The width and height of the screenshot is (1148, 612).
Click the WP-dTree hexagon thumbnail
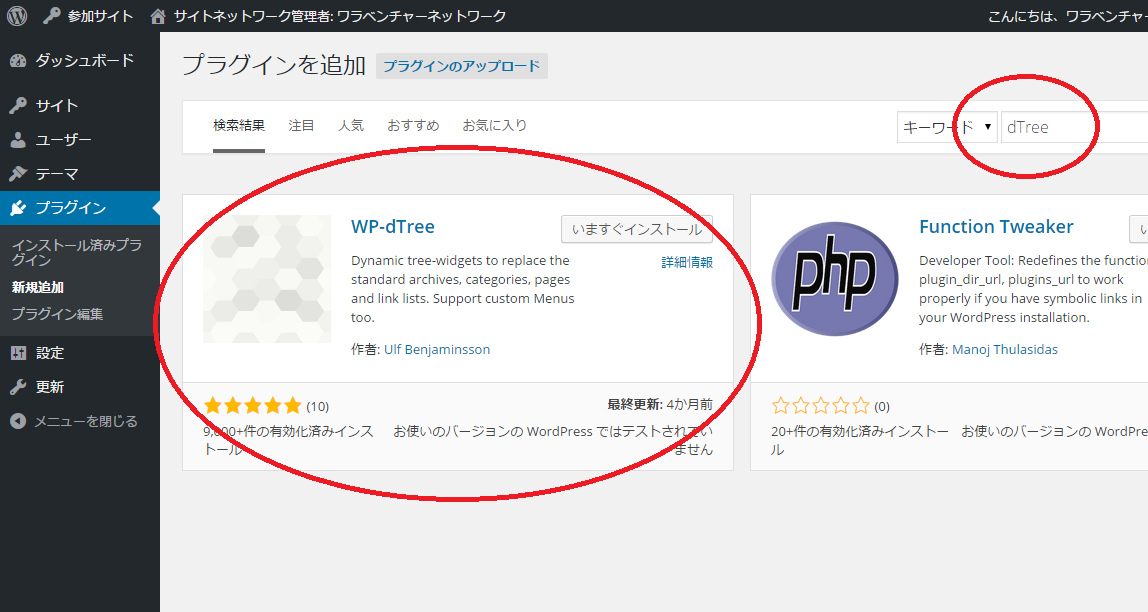[x=267, y=279]
